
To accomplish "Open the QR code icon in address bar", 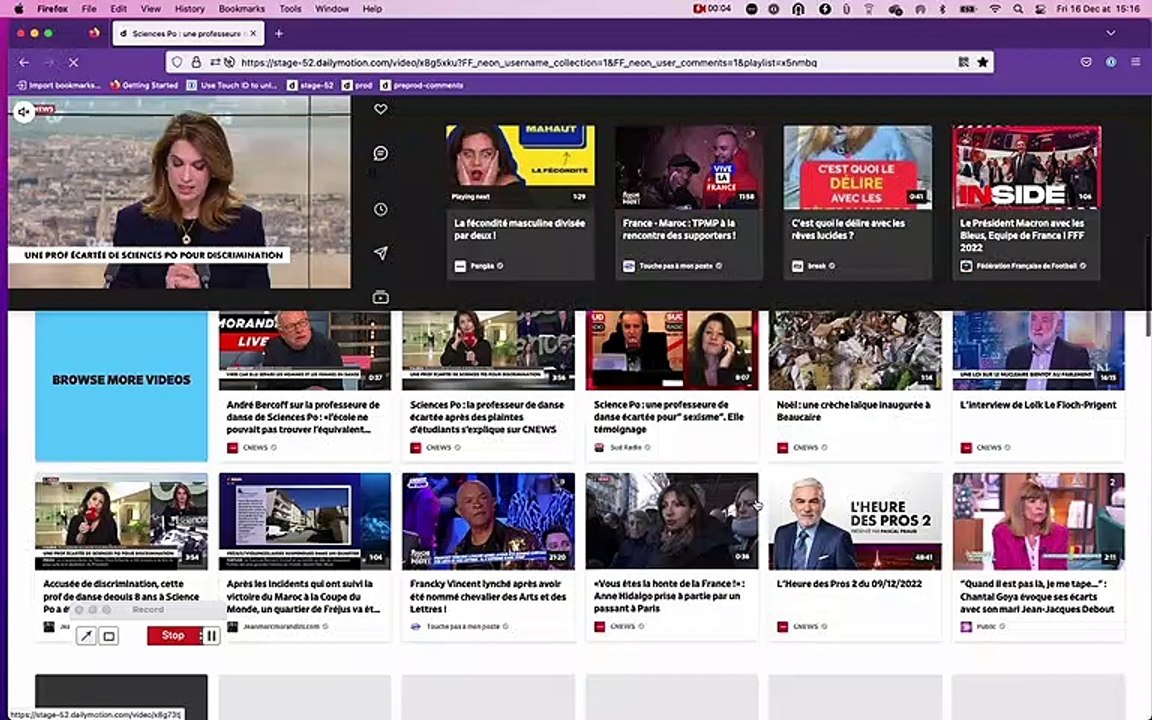I will tap(963, 62).
